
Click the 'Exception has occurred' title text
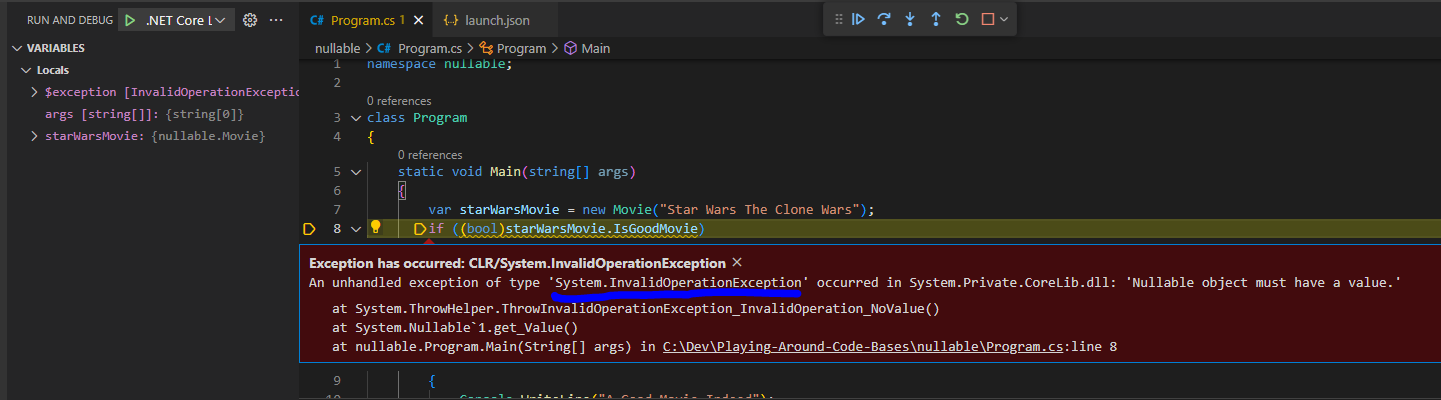517,263
